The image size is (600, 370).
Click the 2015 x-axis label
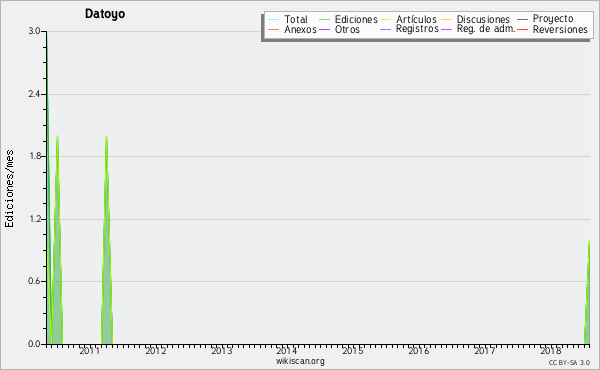(353, 350)
